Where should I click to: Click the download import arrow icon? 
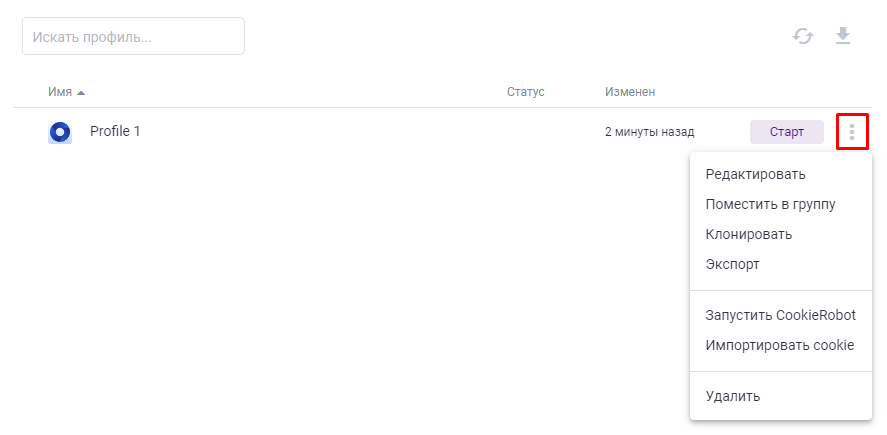[x=843, y=36]
